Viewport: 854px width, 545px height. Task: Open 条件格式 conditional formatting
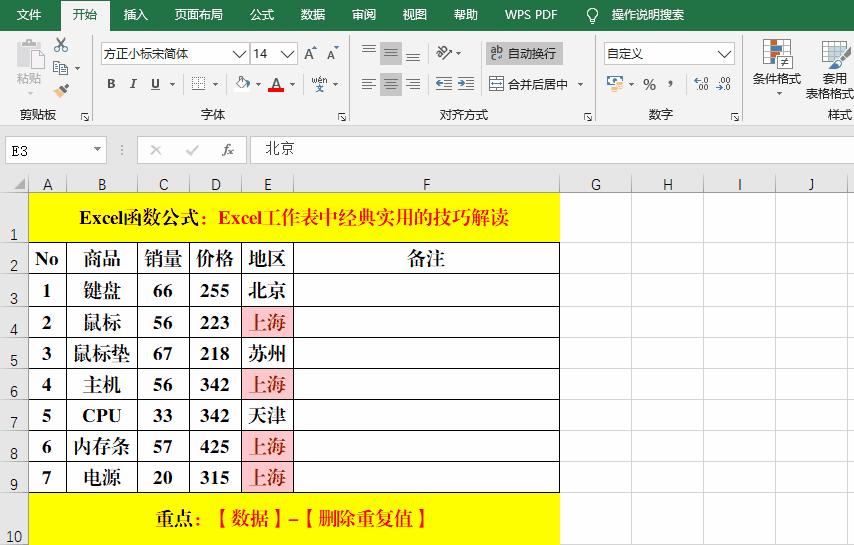(777, 67)
